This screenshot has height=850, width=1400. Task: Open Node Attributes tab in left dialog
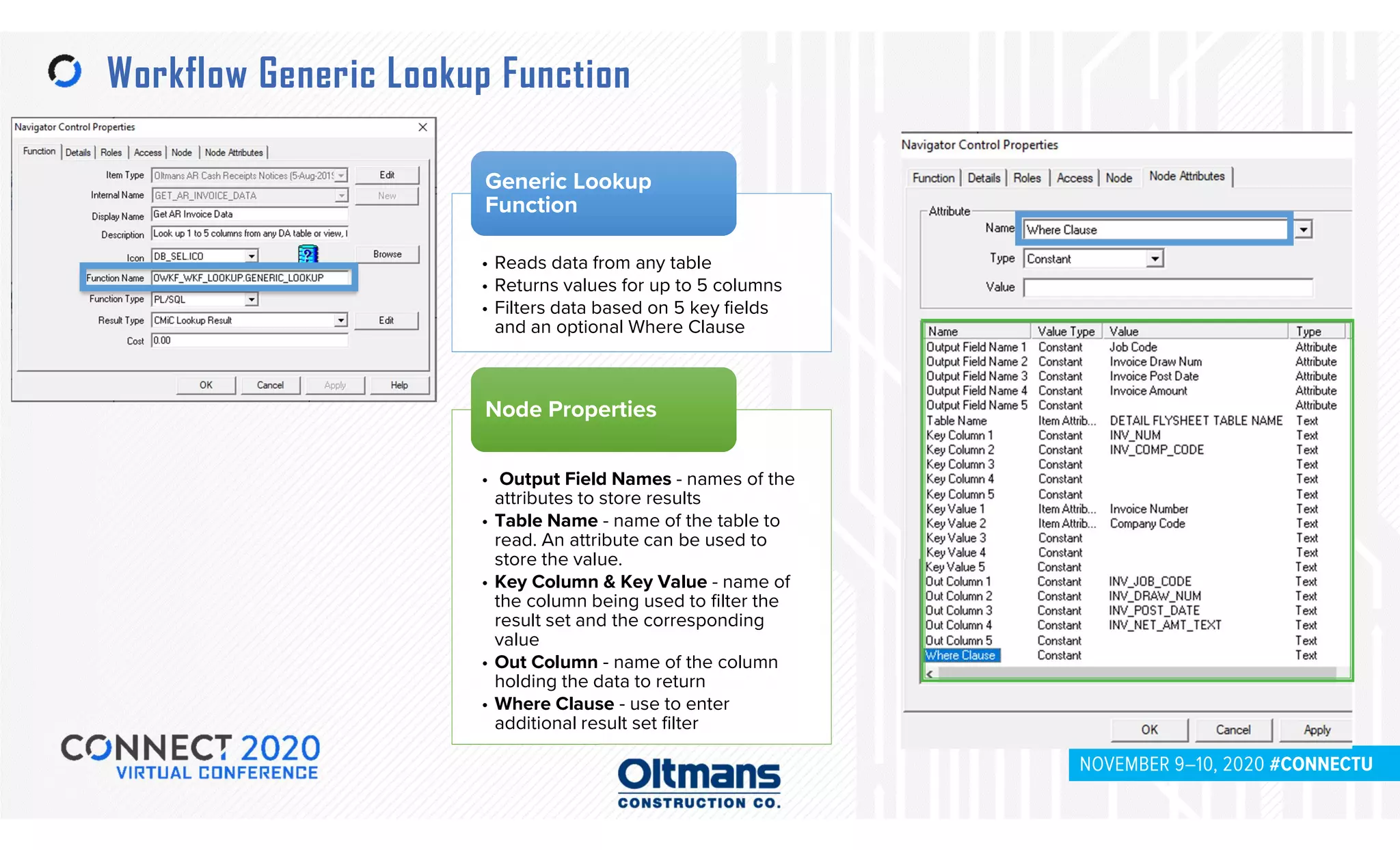click(x=234, y=152)
